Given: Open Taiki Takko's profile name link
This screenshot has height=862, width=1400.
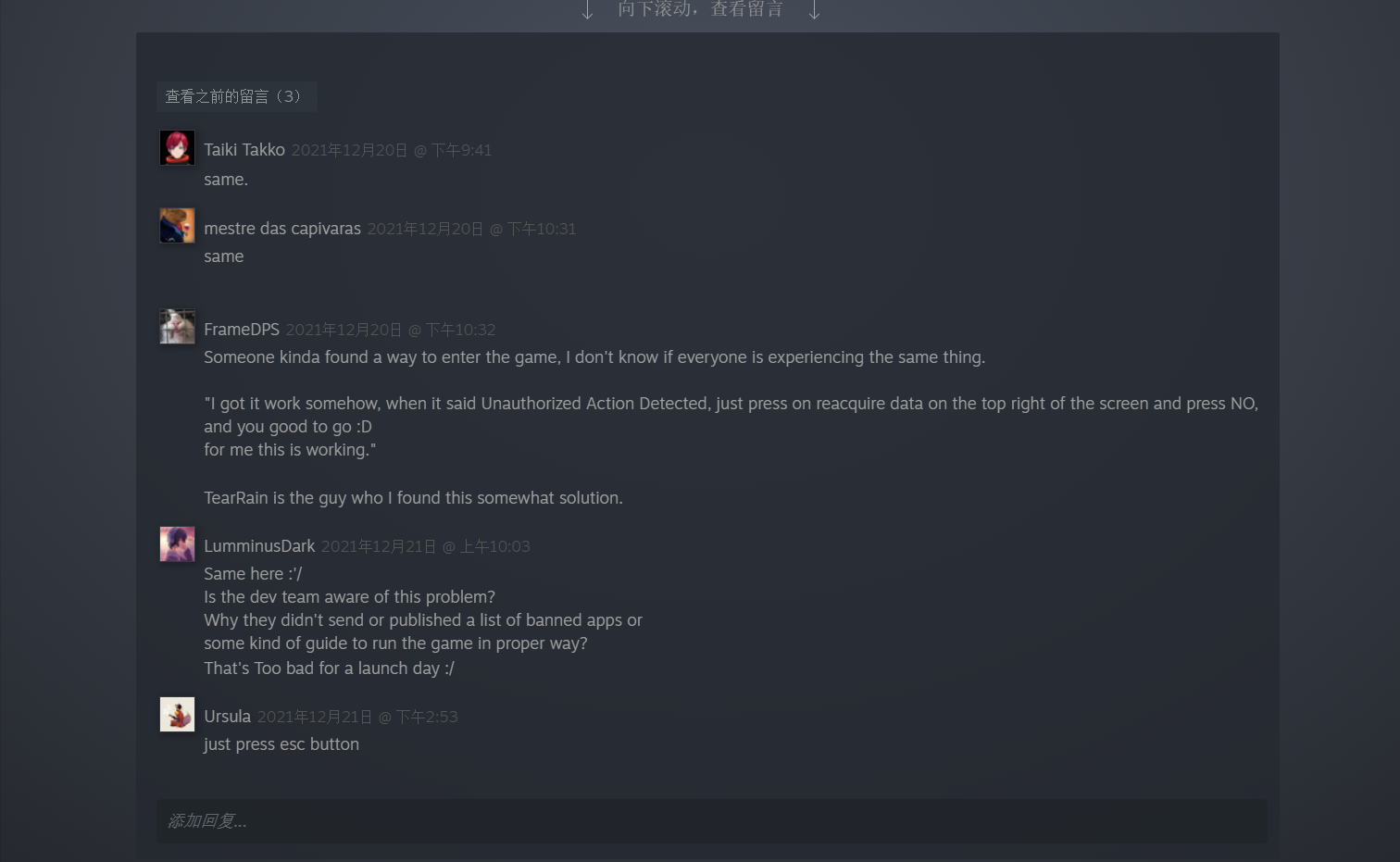Looking at the screenshot, I should [244, 150].
